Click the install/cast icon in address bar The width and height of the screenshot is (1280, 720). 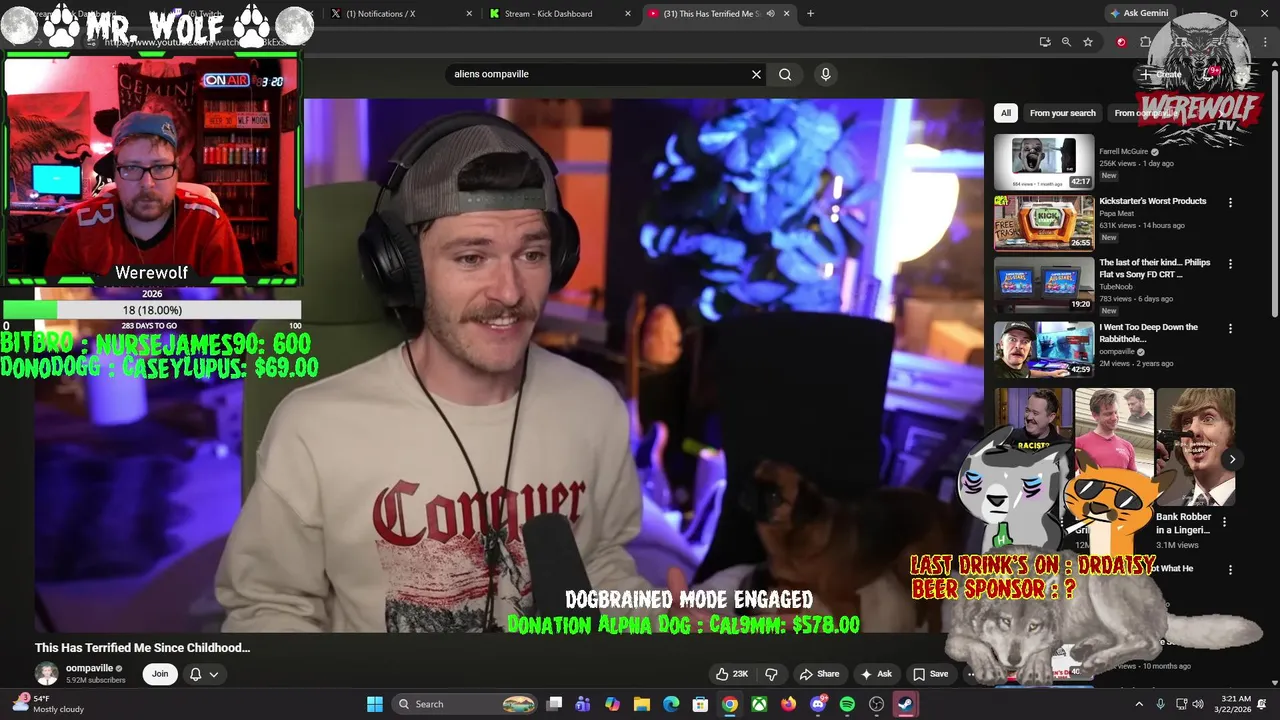(x=1045, y=42)
